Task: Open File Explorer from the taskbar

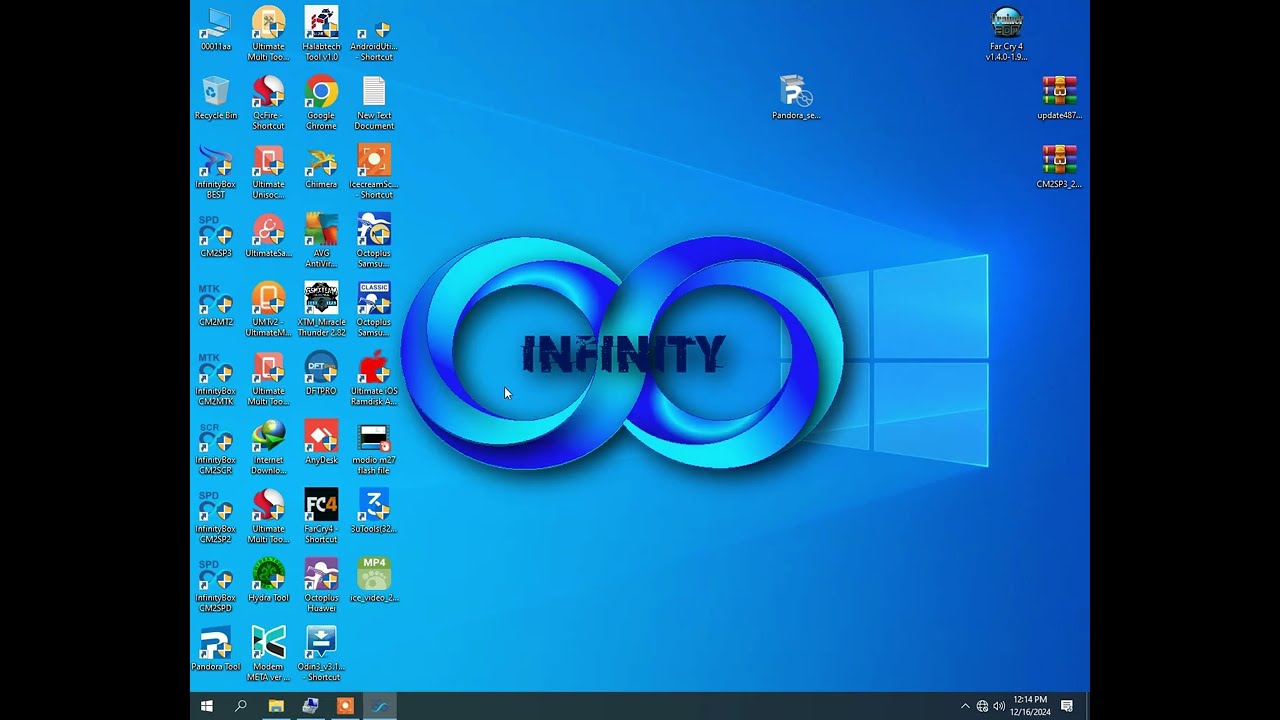Action: (276, 706)
